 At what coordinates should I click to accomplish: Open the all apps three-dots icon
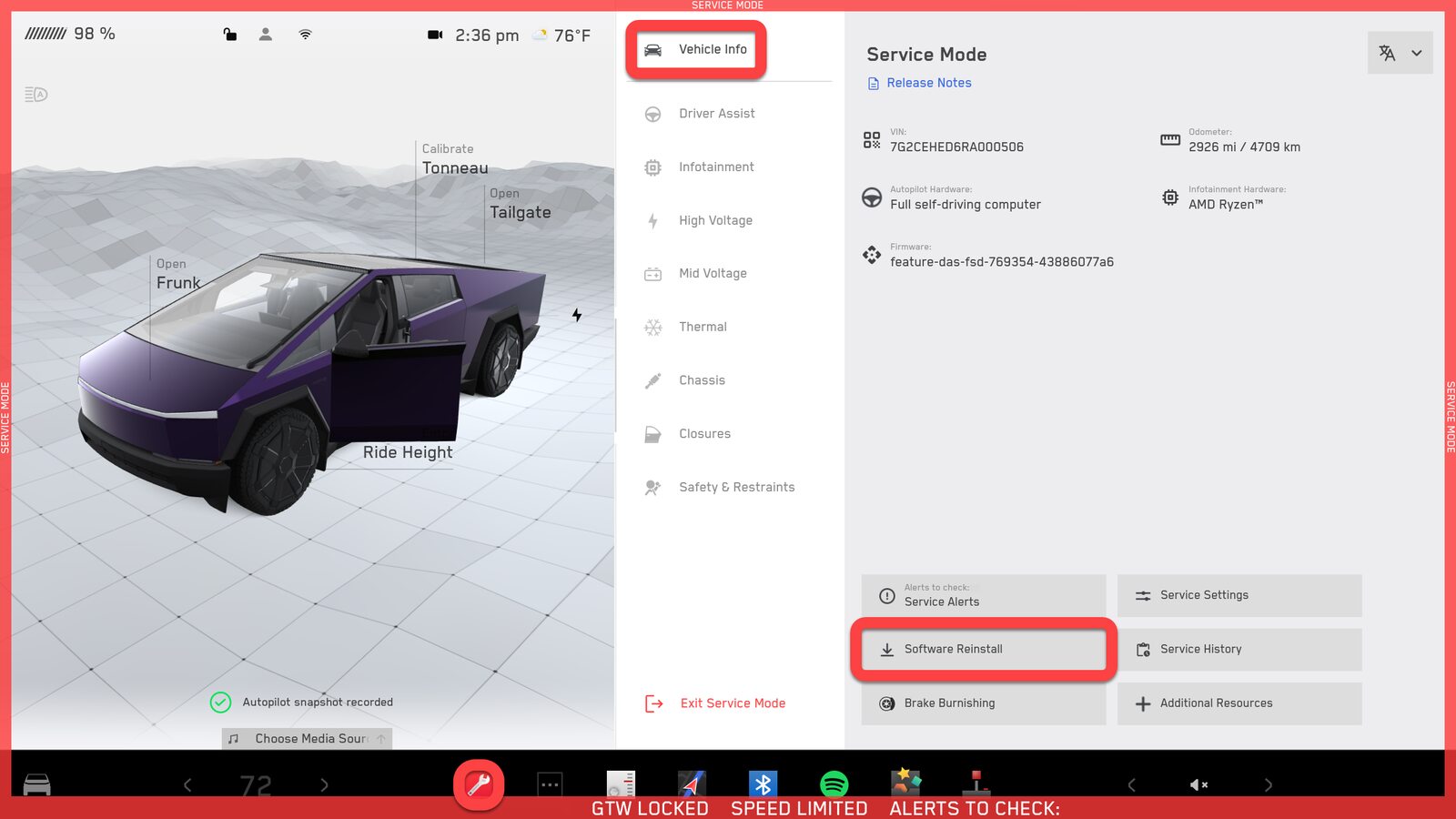click(x=550, y=784)
